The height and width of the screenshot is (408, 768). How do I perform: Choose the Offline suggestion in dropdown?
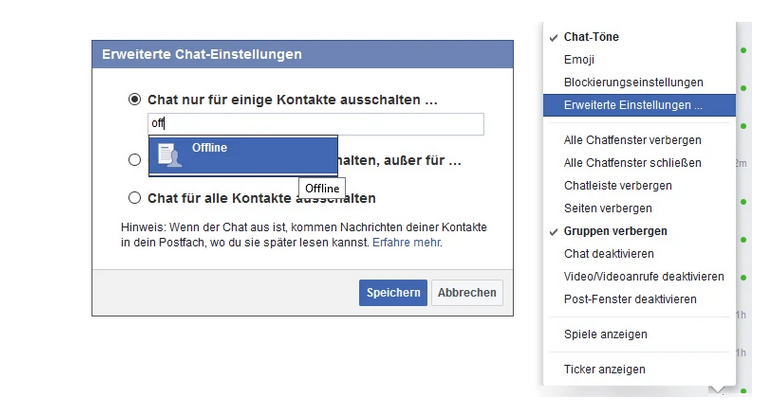coord(243,156)
